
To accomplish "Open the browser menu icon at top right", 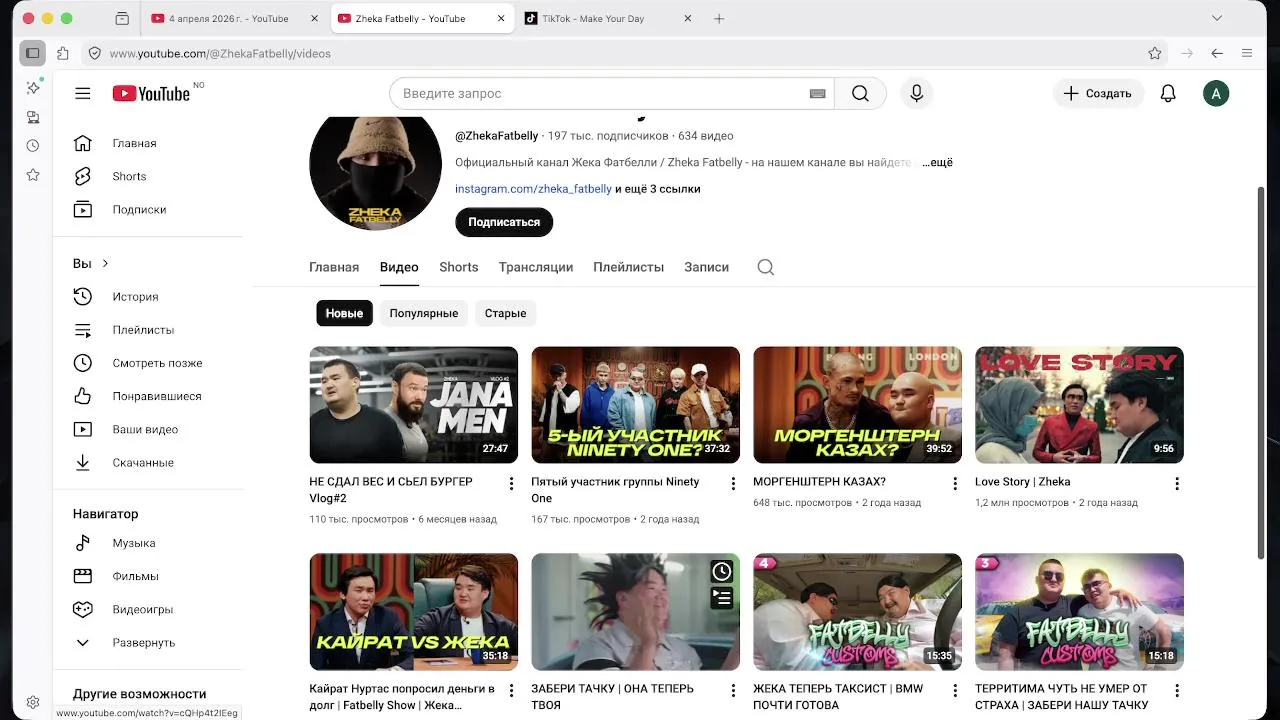I will pyautogui.click(x=1247, y=53).
